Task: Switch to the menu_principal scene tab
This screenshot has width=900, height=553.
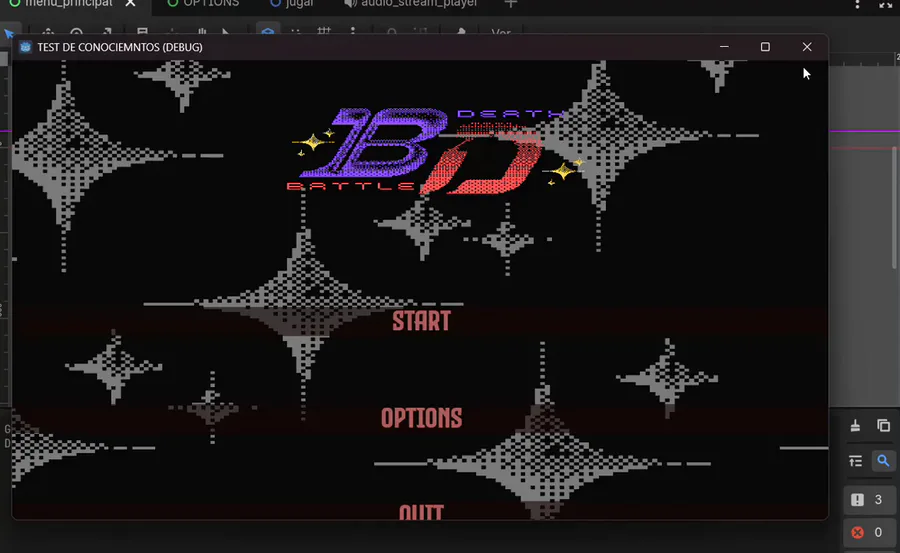Action: tap(69, 3)
